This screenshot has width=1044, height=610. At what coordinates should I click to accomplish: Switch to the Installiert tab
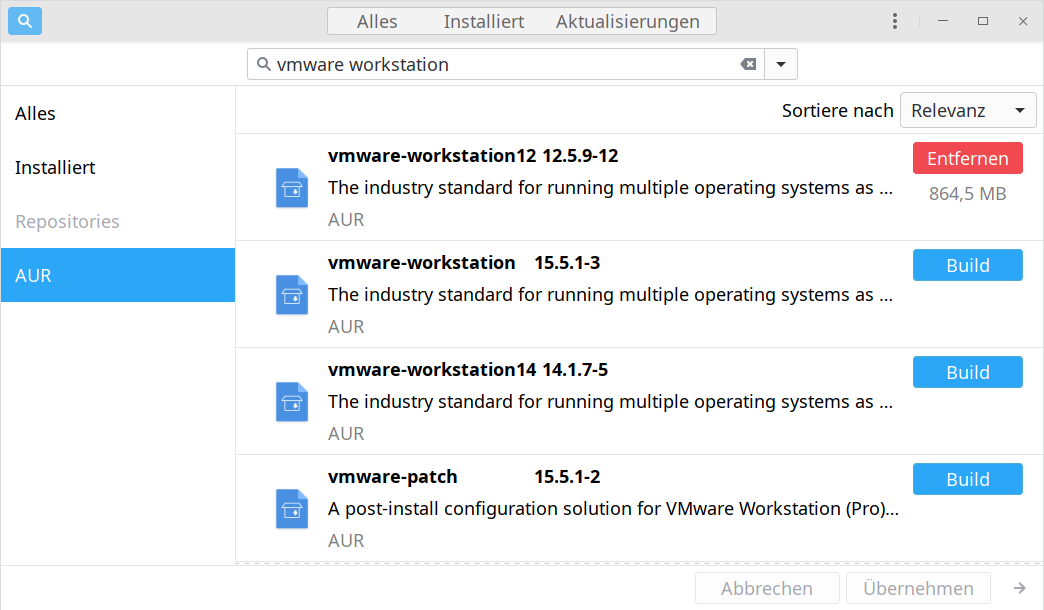484,21
